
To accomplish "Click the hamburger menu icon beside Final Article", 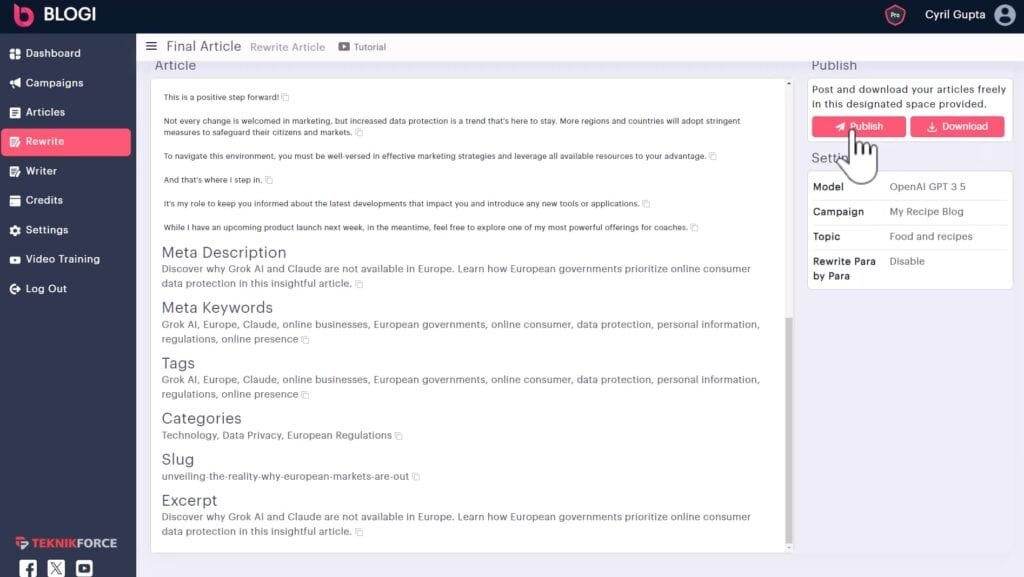I will pyautogui.click(x=151, y=46).
